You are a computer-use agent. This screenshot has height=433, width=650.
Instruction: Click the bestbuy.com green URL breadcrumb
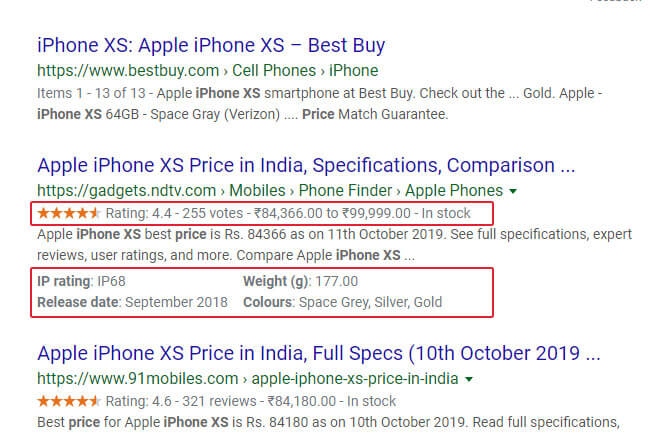tap(207, 71)
